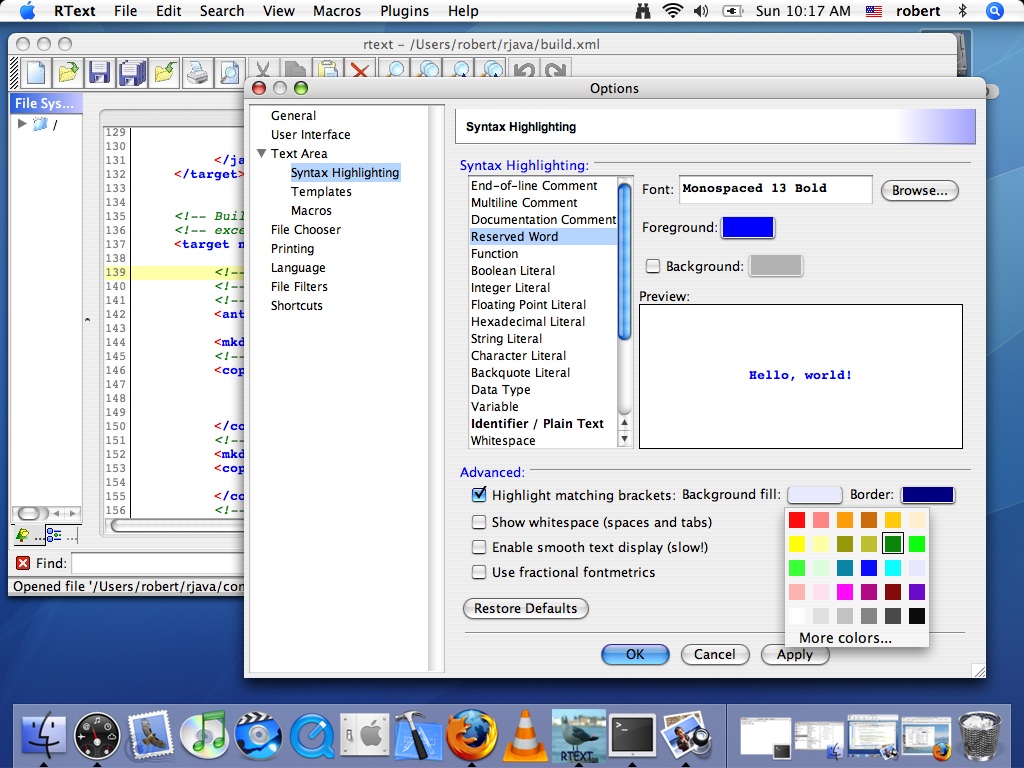The image size is (1024, 768).
Task: Open the Plugins menu
Action: 405,11
